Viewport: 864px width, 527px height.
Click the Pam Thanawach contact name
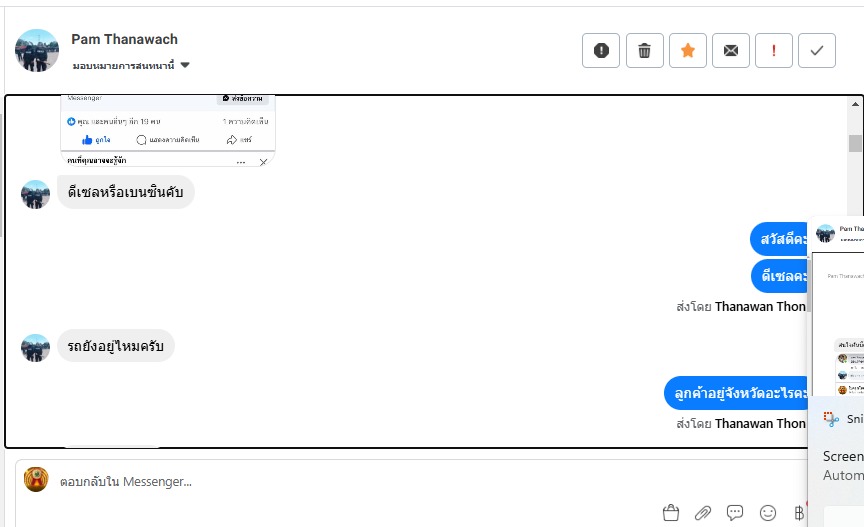point(124,39)
